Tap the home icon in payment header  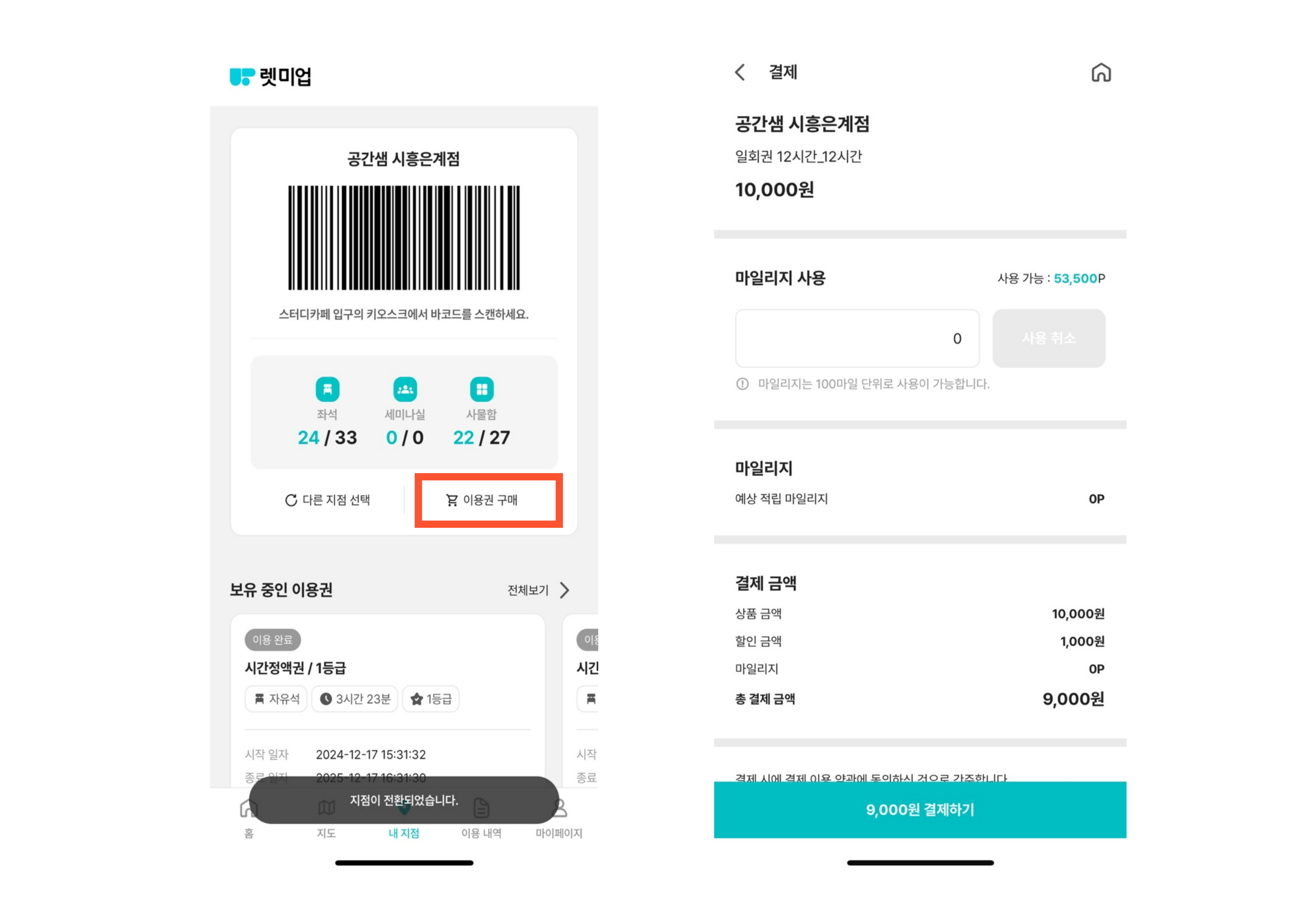point(1100,73)
